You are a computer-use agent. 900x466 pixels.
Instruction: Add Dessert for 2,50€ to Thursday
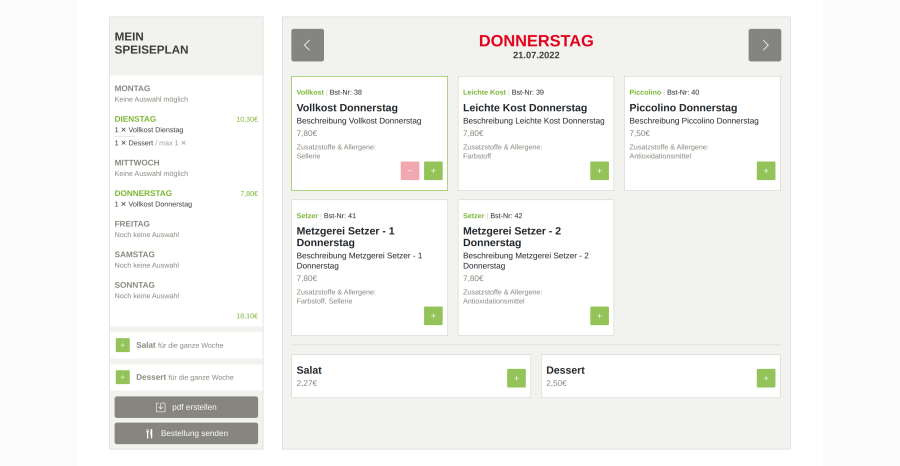click(766, 378)
